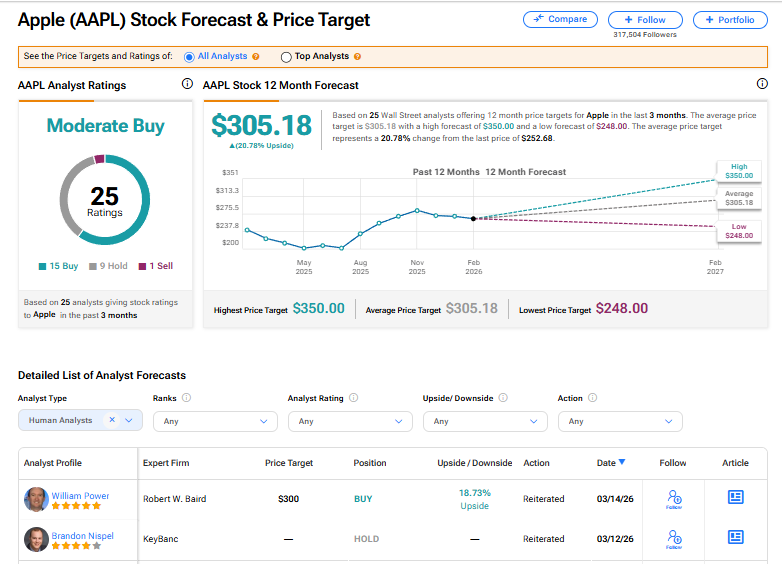The height and width of the screenshot is (564, 782).
Task: Sort the table by Date column
Action: coord(611,463)
